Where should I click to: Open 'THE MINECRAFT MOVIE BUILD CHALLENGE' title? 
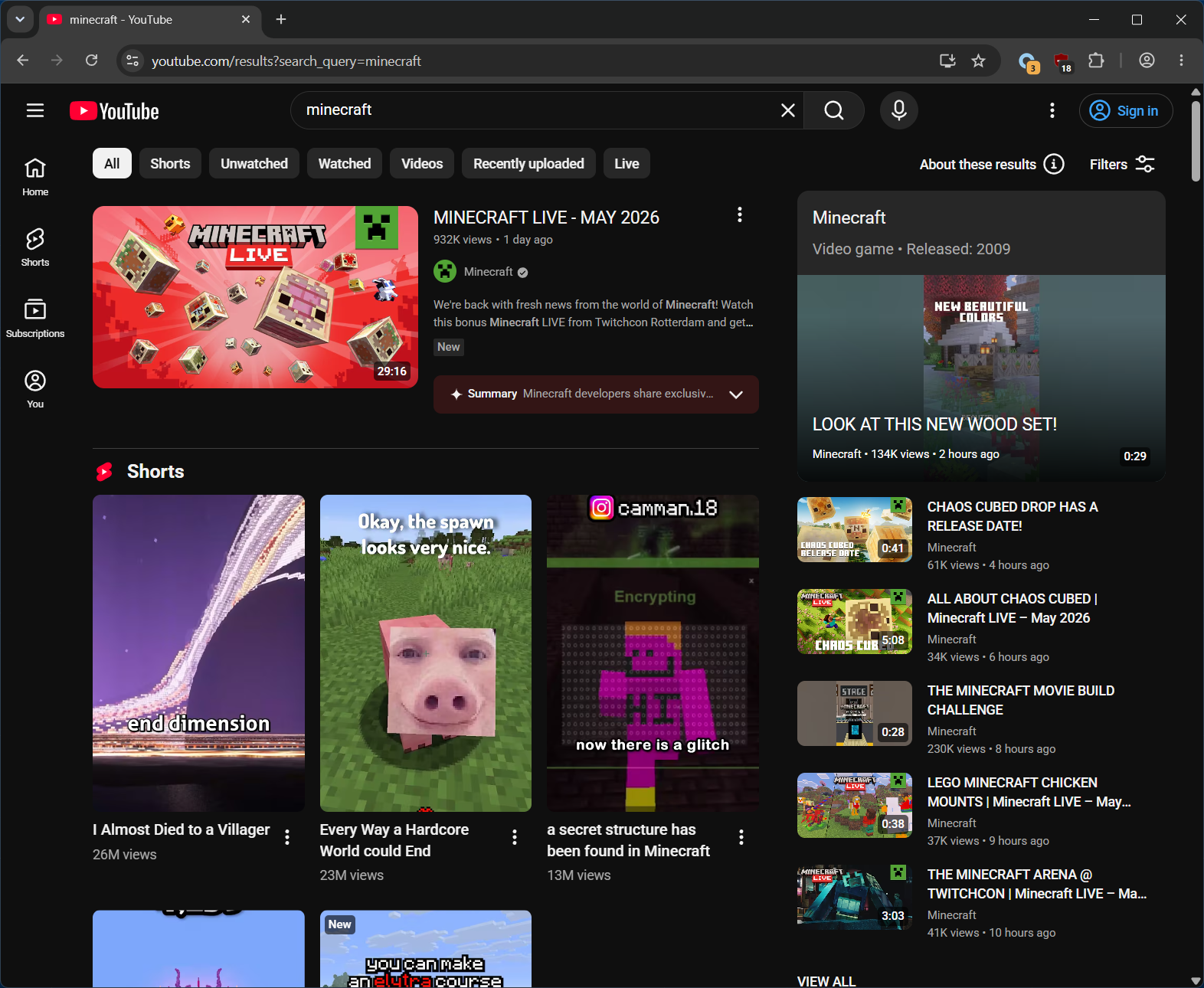(x=1021, y=700)
